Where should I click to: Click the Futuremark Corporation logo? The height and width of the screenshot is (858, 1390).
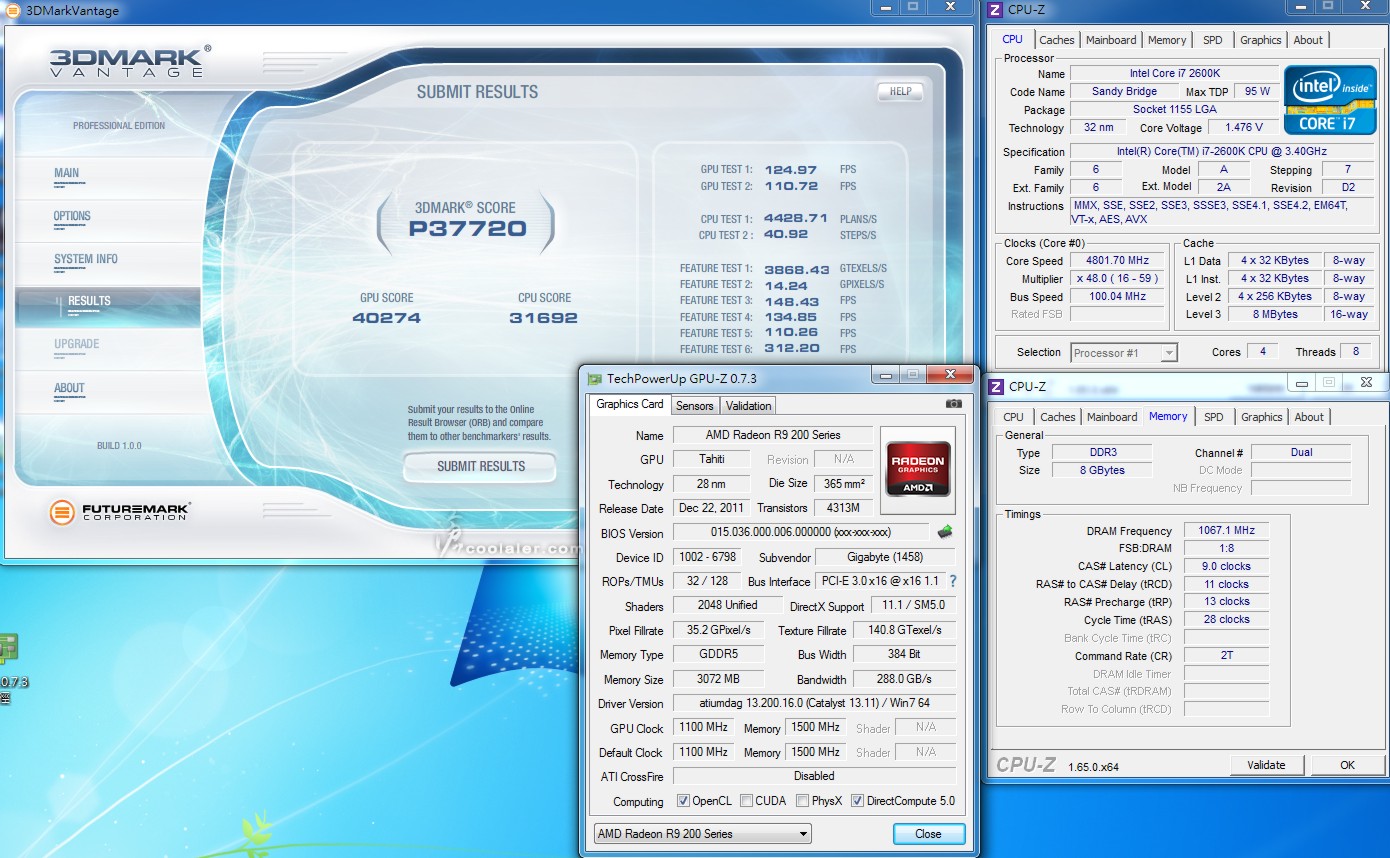120,512
